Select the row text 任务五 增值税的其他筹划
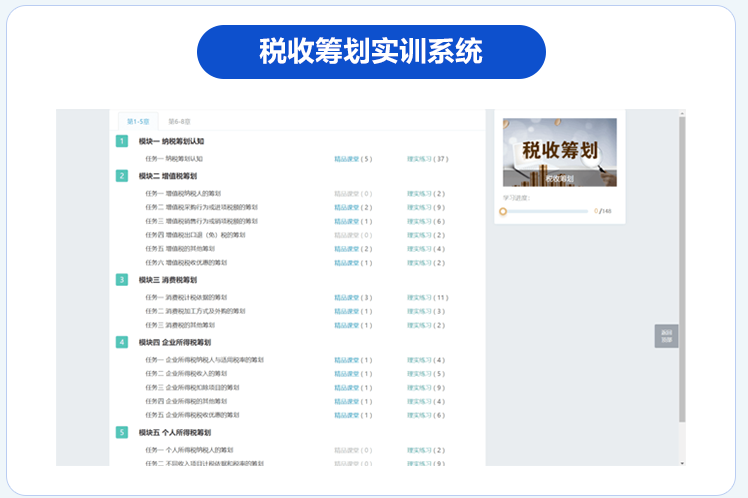Screen dimensions: 748x498 pyautogui.click(x=180, y=249)
